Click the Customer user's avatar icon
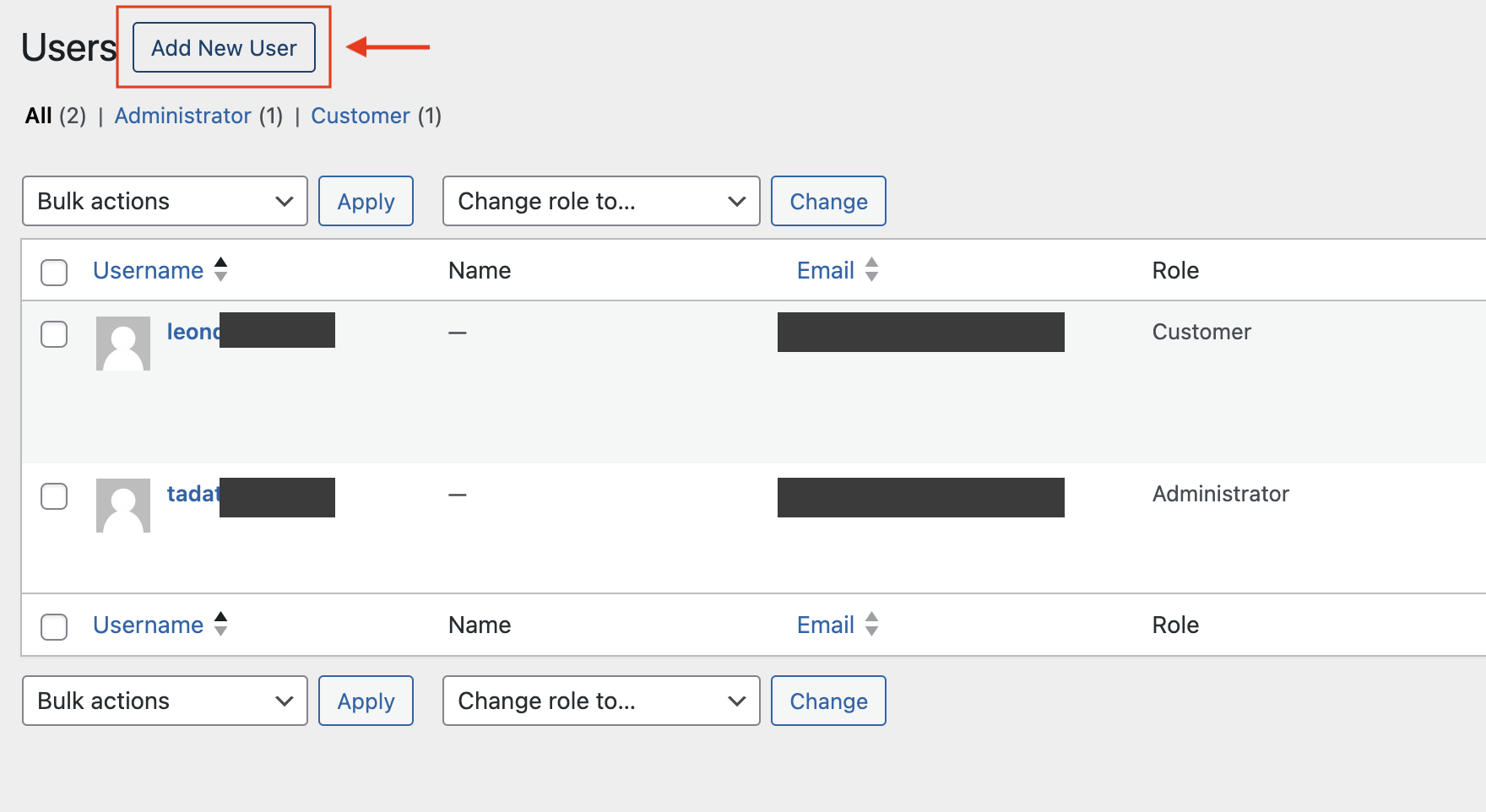1486x812 pixels. click(x=123, y=344)
